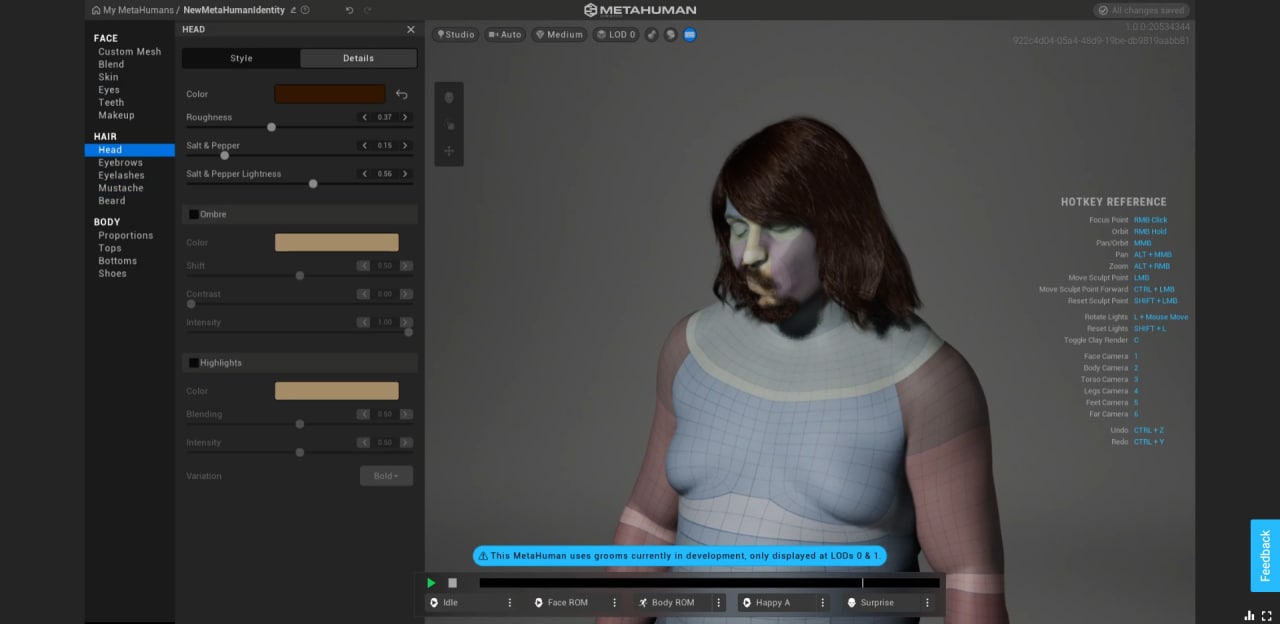Select the Body ROM animation clip

coord(672,603)
